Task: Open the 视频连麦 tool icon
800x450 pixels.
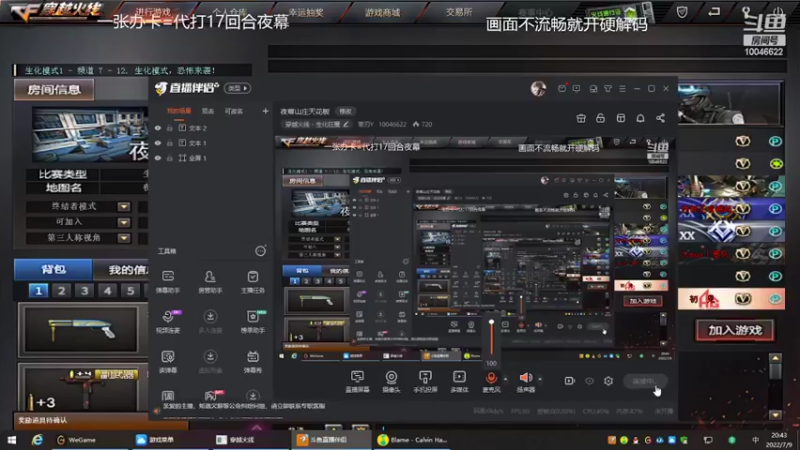Action: 168,321
